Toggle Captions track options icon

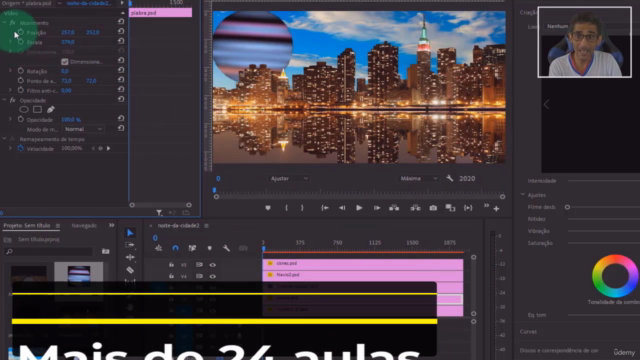coord(243,248)
